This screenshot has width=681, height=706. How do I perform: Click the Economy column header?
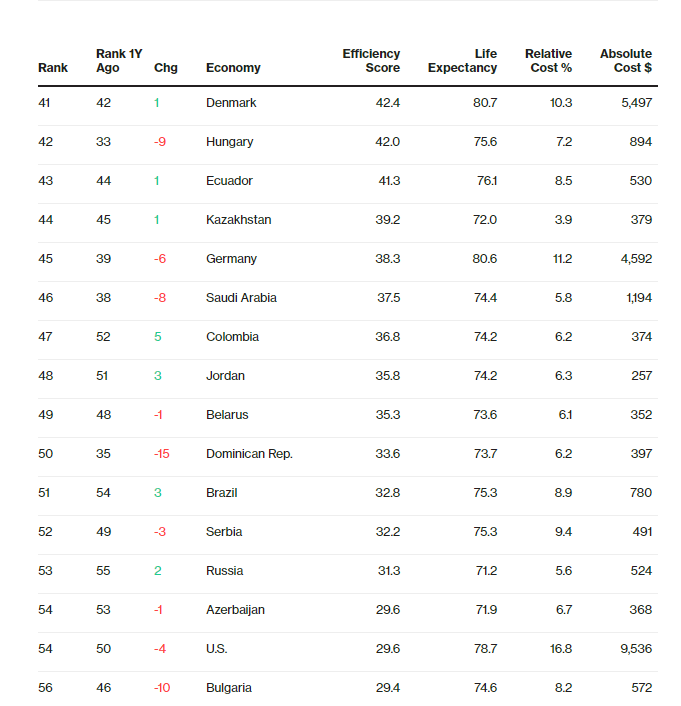pyautogui.click(x=233, y=68)
